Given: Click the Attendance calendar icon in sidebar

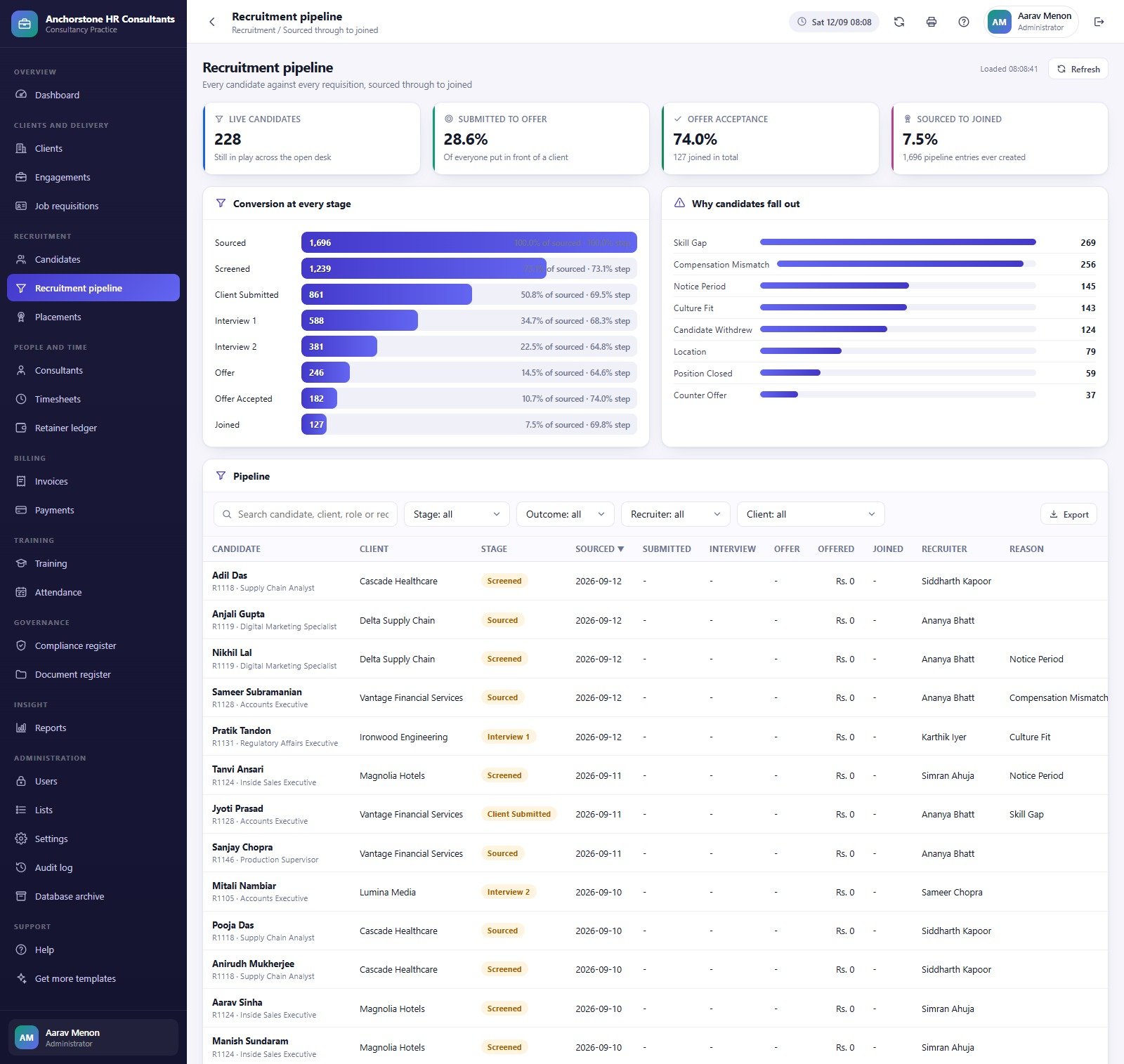Looking at the screenshot, I should (21, 592).
